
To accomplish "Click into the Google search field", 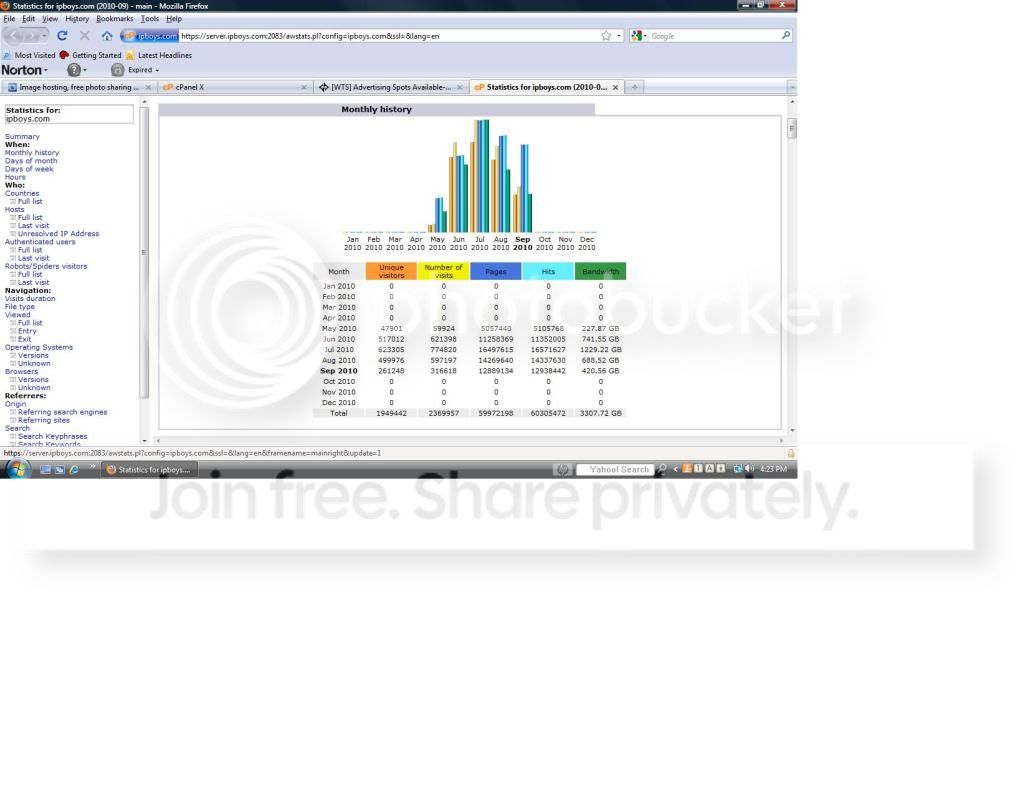I will 714,36.
